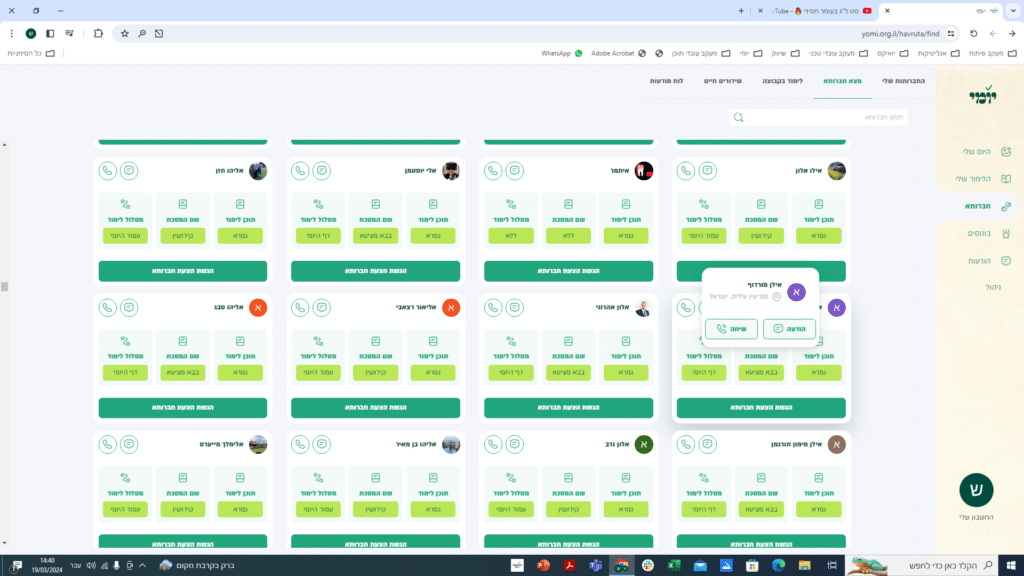Go to בונוסים in the sidebar
This screenshot has width=1024, height=576.
(980, 233)
